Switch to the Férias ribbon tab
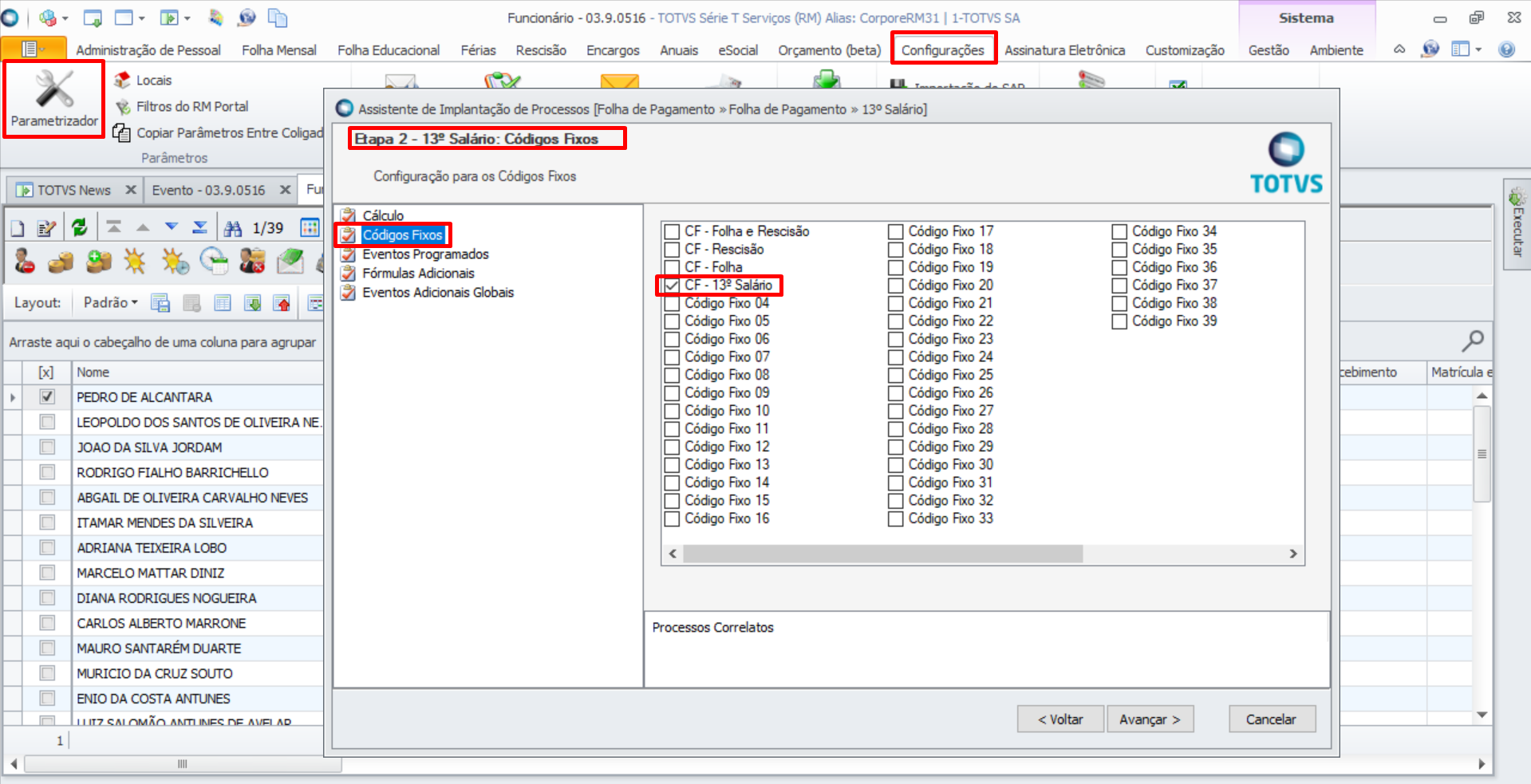 [x=478, y=50]
